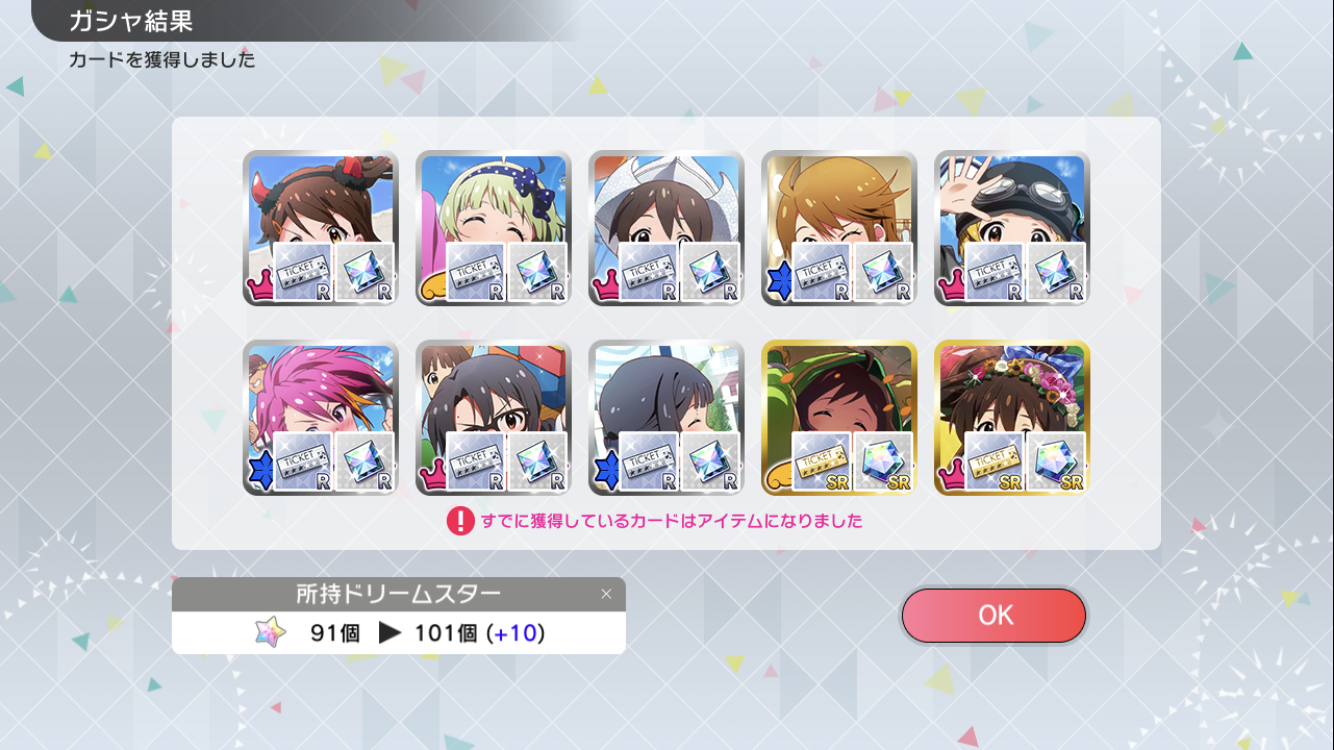Select the card with red devil horns
The width and height of the screenshot is (1334, 750).
(320, 228)
